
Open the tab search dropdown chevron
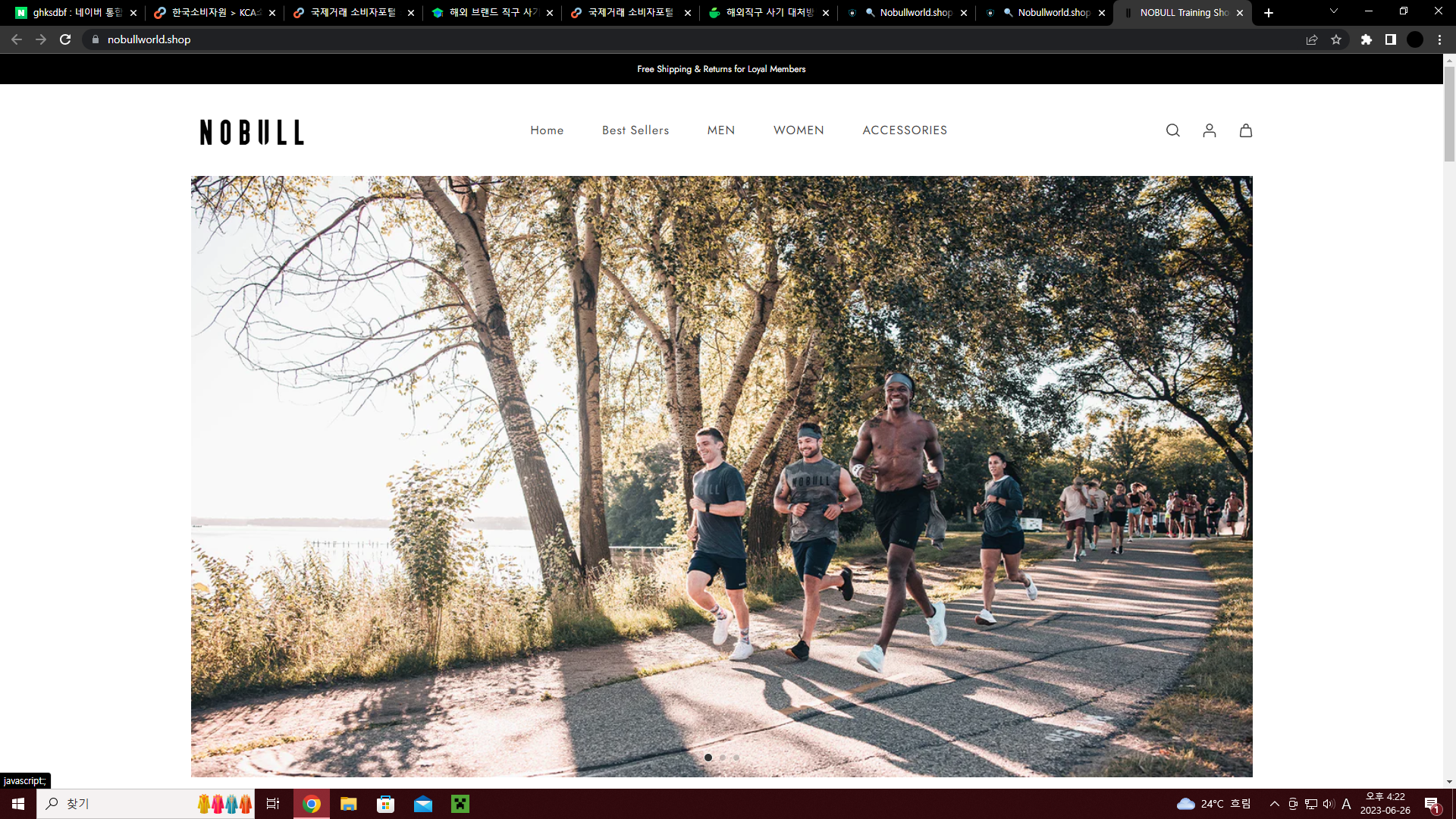coord(1334,11)
